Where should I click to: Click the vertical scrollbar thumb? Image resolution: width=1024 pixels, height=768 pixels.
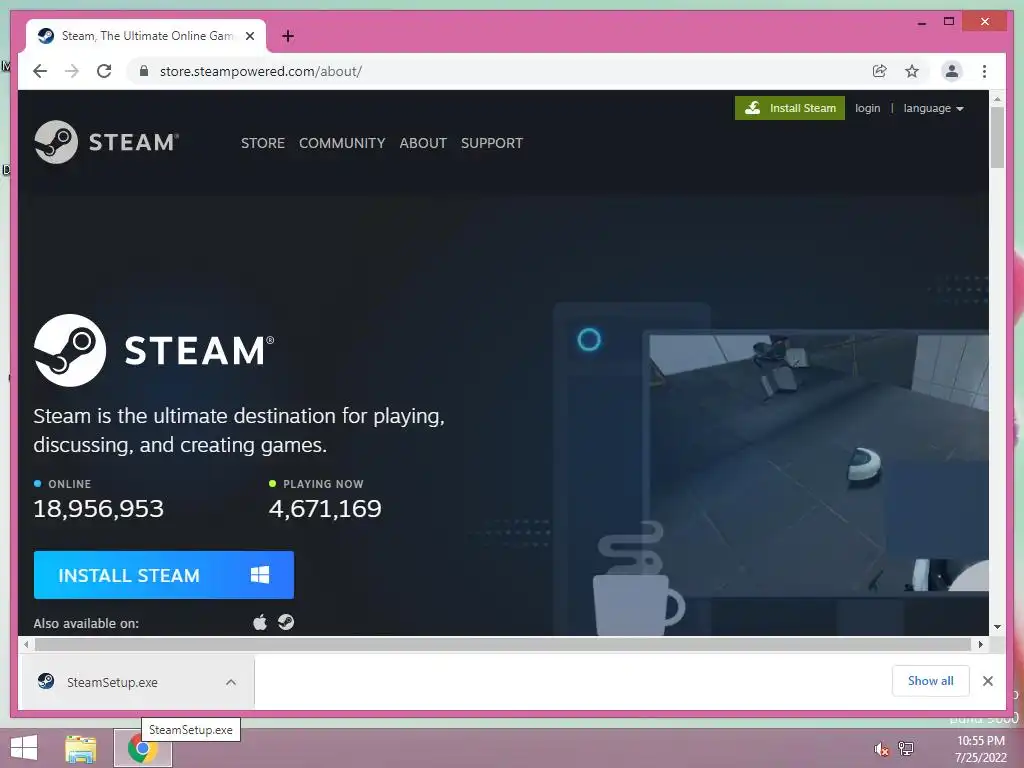(x=997, y=137)
